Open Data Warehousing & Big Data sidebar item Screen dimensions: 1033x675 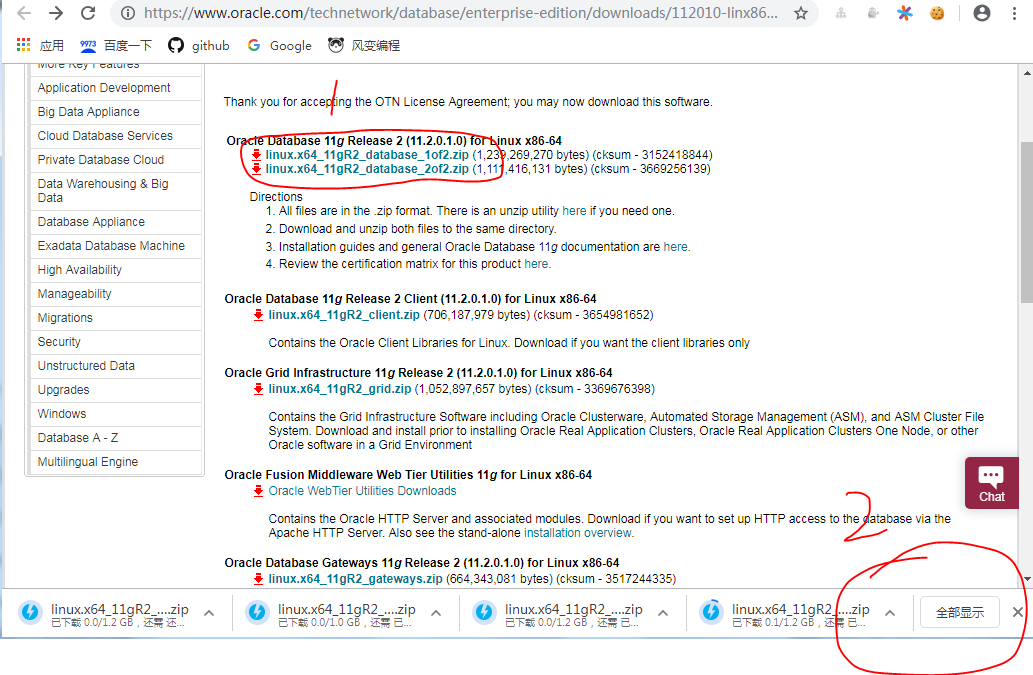click(x=115, y=191)
